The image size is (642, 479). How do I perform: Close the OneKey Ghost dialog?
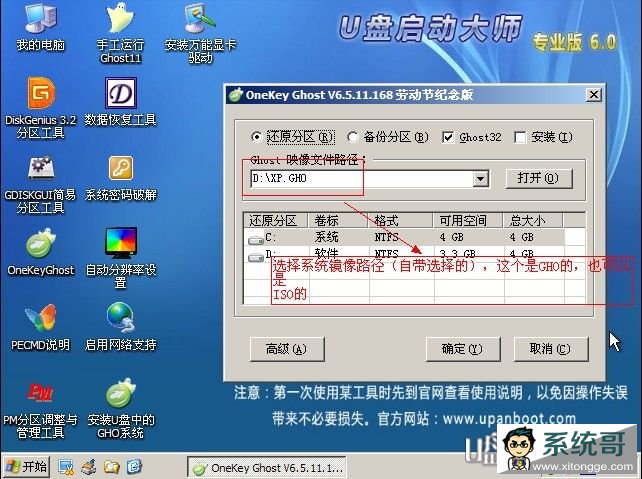coord(593,95)
